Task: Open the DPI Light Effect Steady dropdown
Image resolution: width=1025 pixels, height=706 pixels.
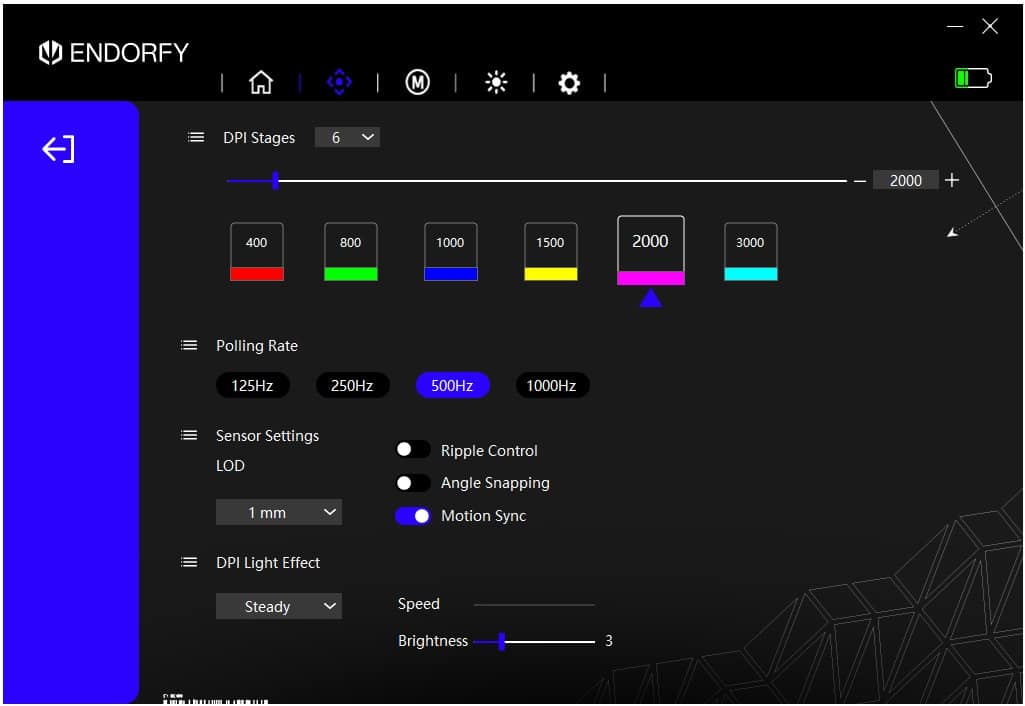Action: coord(279,607)
